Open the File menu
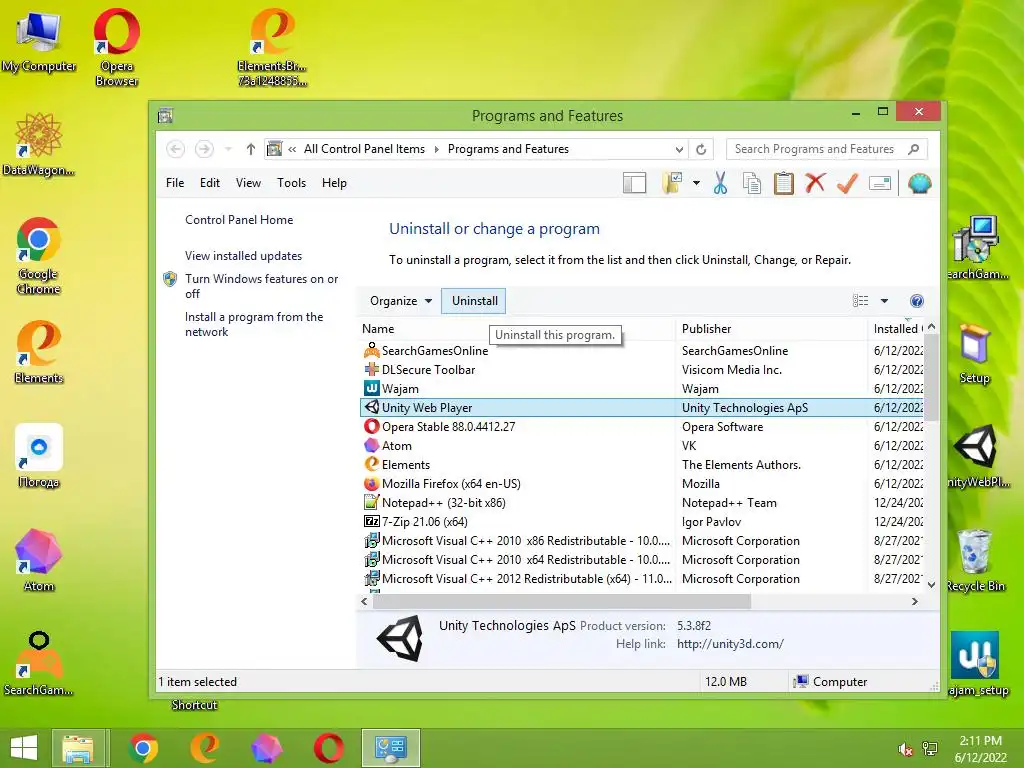Screen dimensions: 1024x768 click(175, 183)
